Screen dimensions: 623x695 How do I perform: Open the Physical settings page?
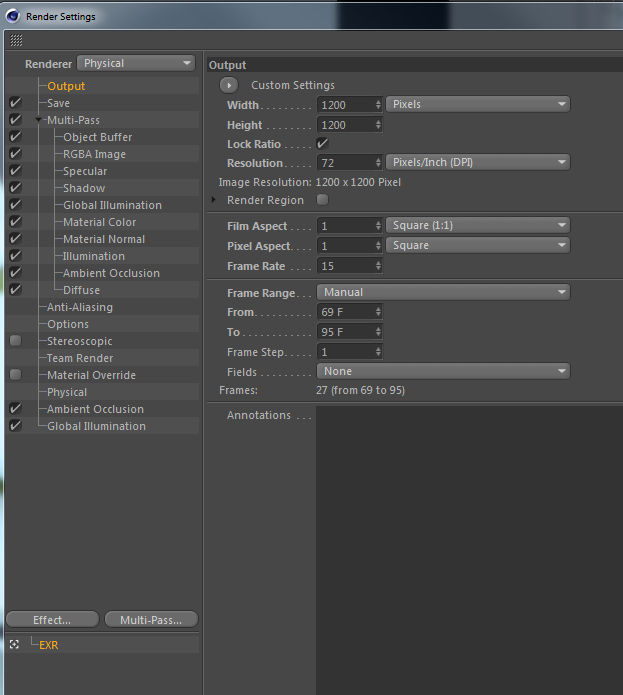67,392
